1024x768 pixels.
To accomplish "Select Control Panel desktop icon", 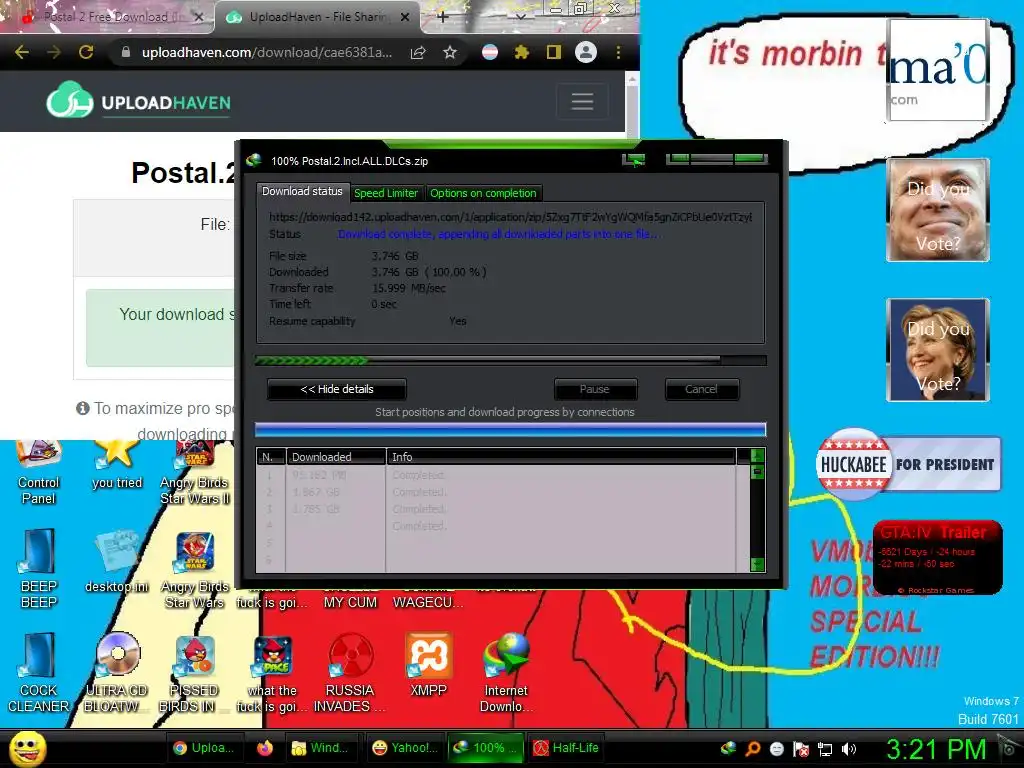I will pyautogui.click(x=39, y=472).
